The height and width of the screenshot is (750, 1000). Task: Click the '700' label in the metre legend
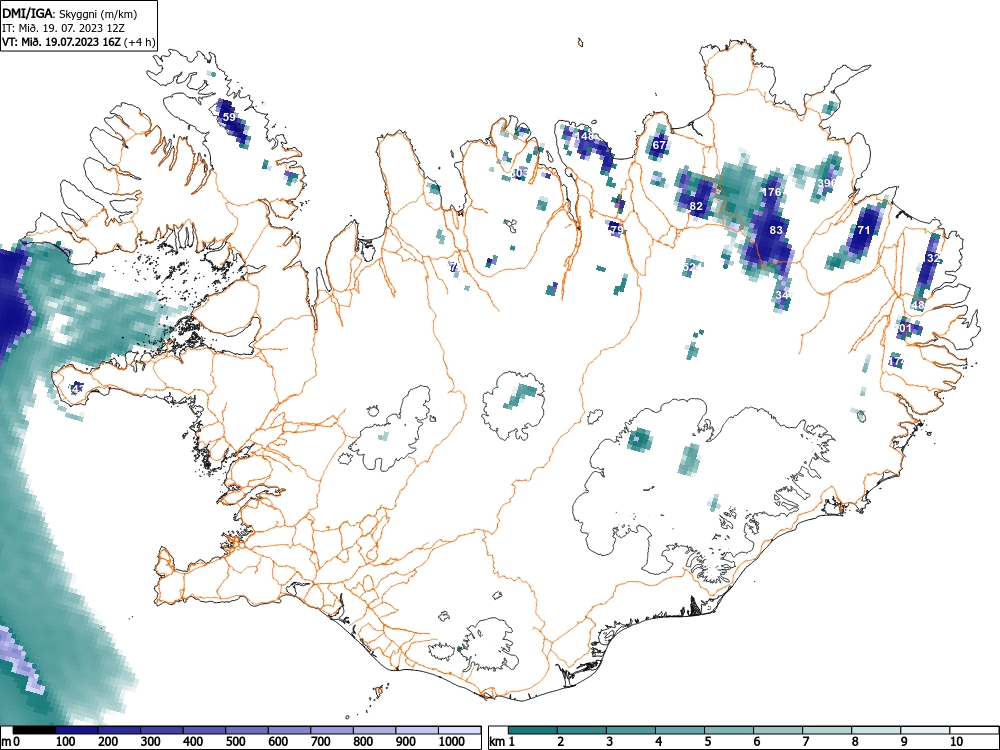point(321,741)
